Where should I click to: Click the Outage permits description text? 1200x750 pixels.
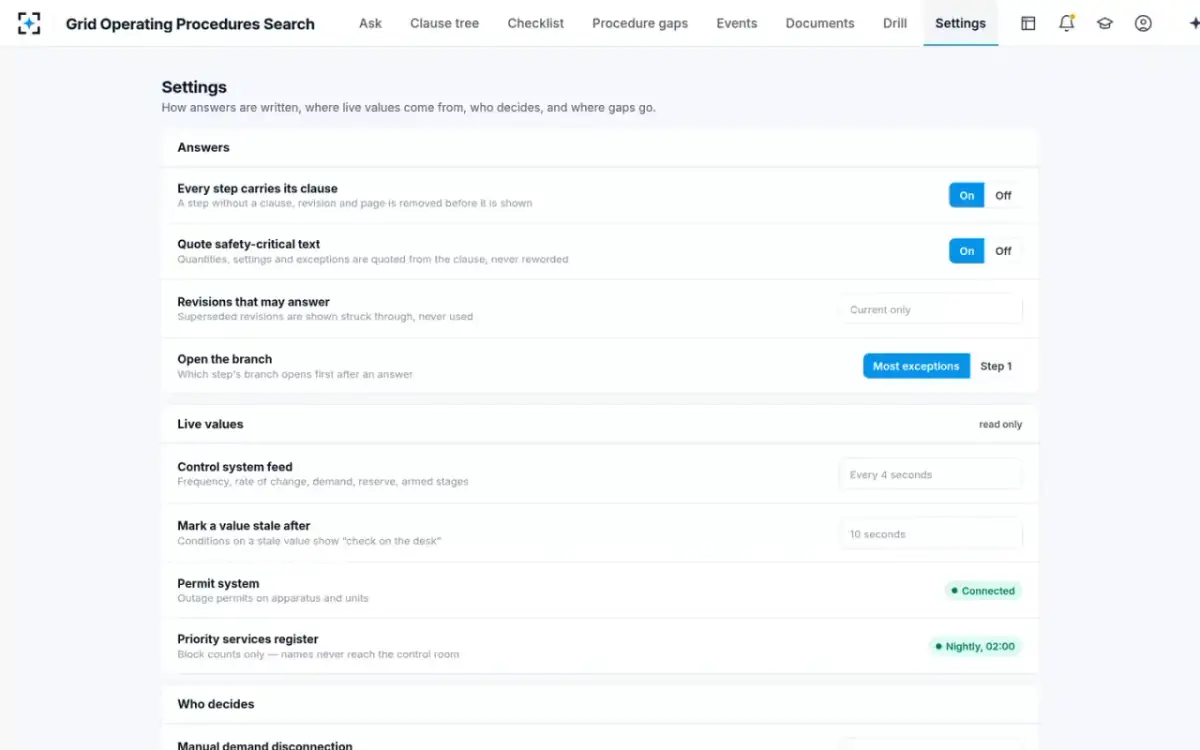(x=273, y=598)
